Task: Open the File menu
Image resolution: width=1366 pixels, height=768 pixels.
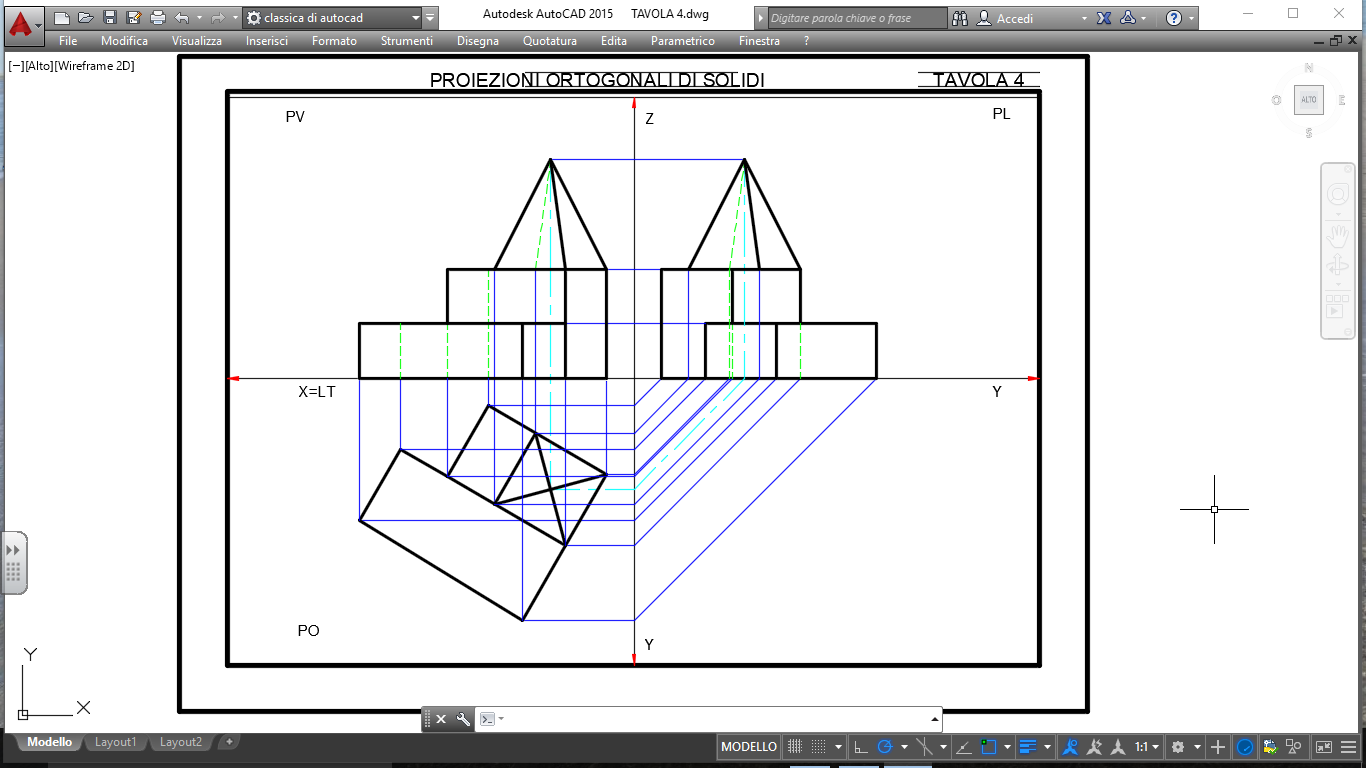Action: [68, 41]
